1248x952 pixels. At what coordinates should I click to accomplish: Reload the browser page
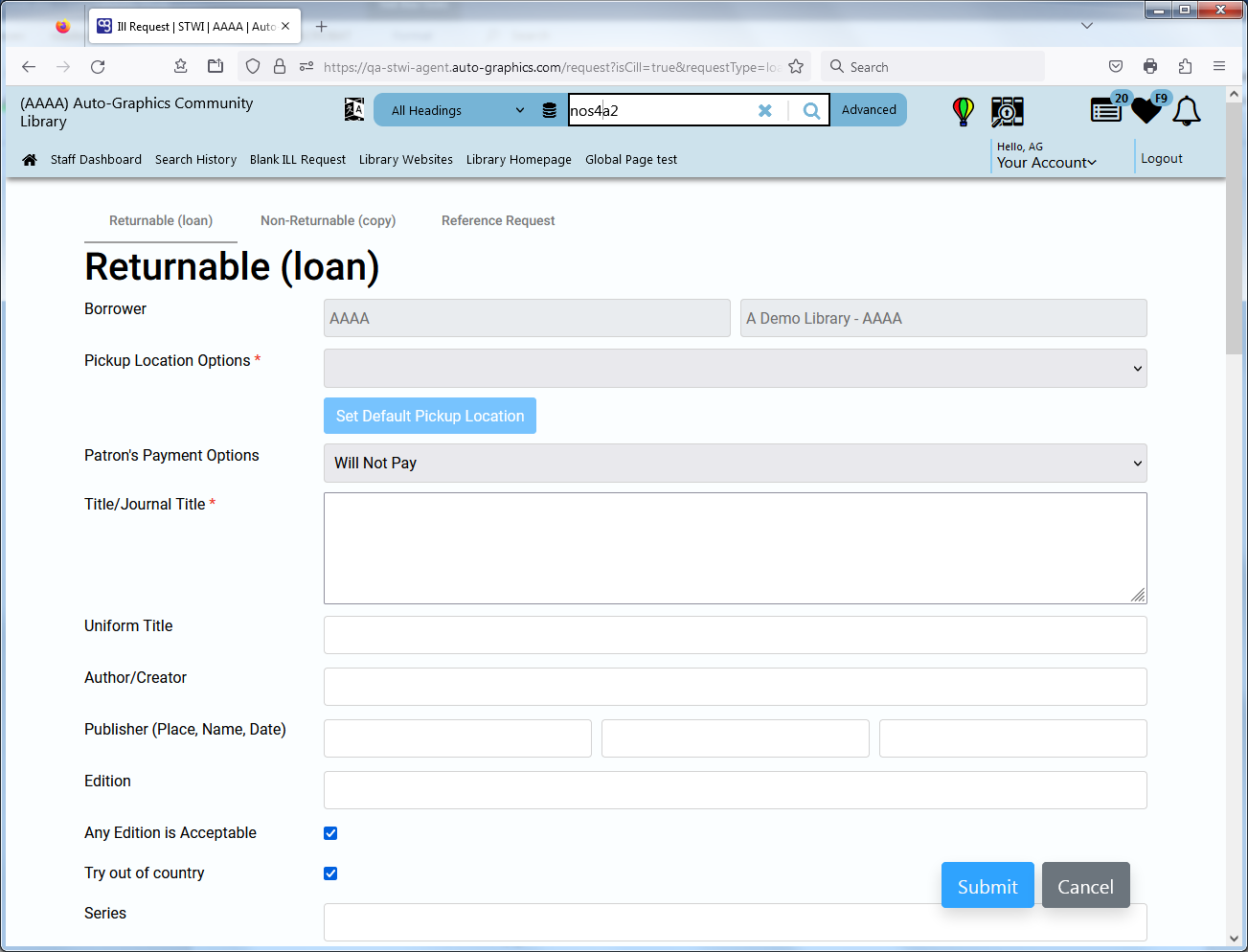click(98, 67)
